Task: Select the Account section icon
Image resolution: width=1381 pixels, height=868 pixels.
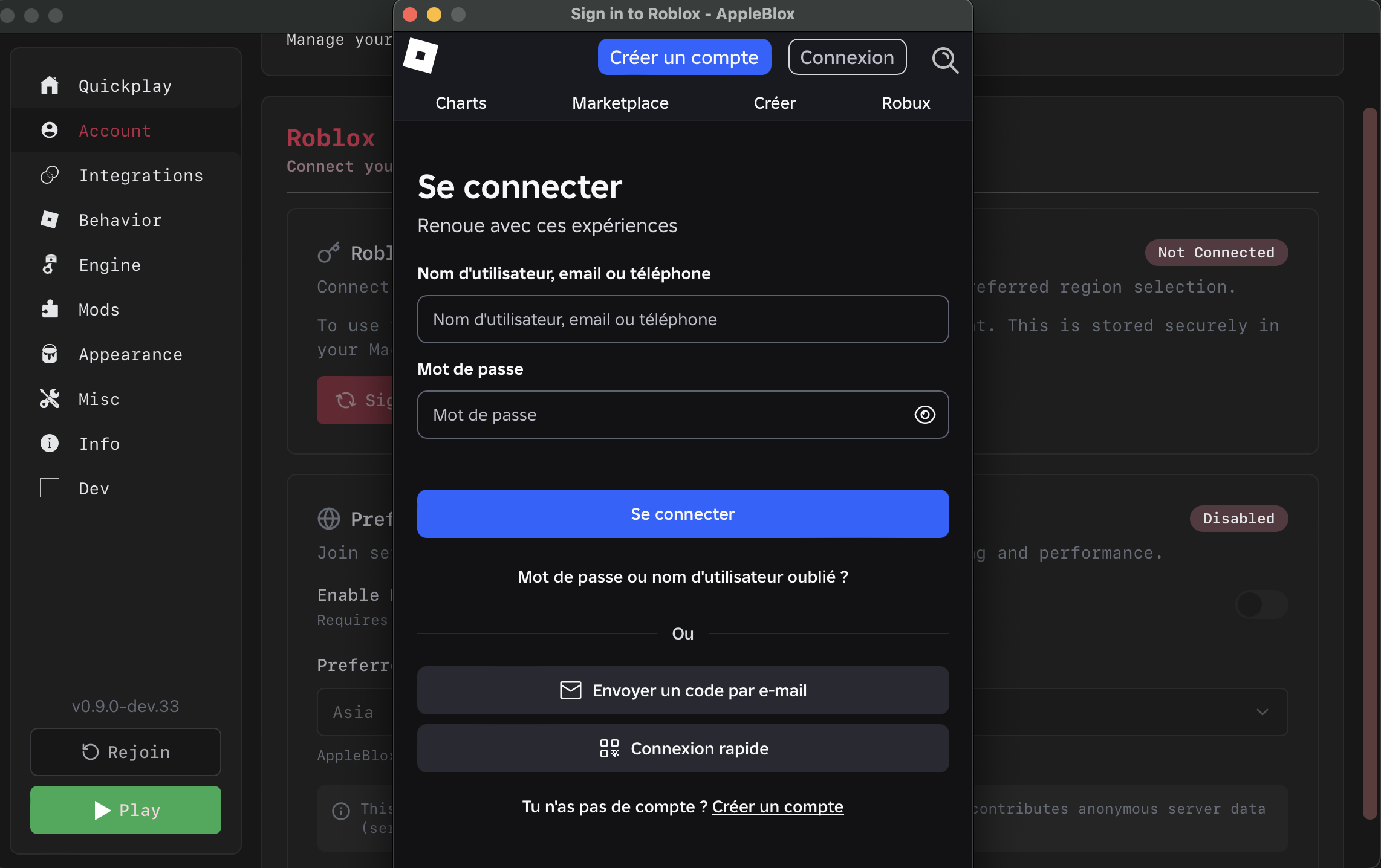Action: click(x=49, y=130)
